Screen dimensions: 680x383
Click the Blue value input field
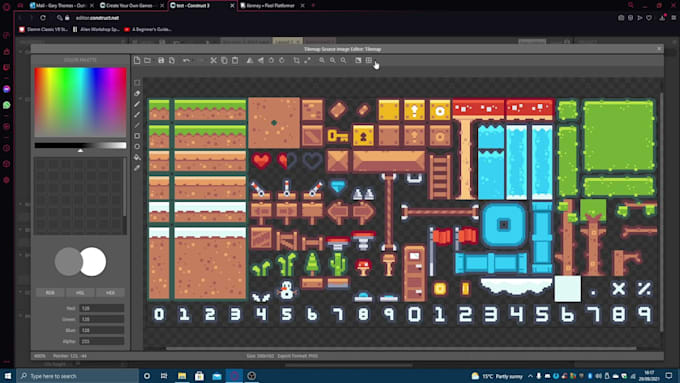pyautogui.click(x=102, y=330)
